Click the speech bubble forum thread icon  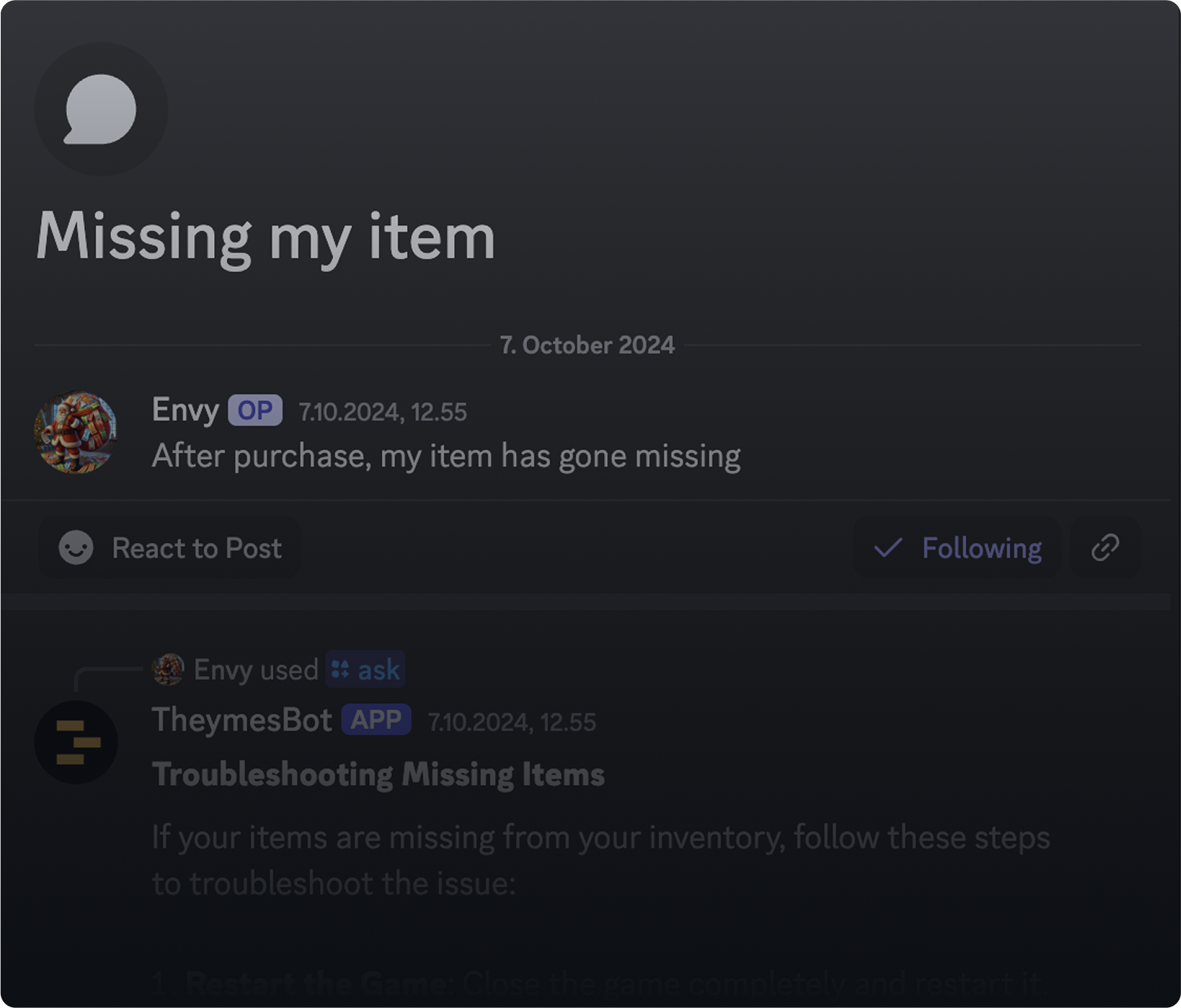[101, 109]
